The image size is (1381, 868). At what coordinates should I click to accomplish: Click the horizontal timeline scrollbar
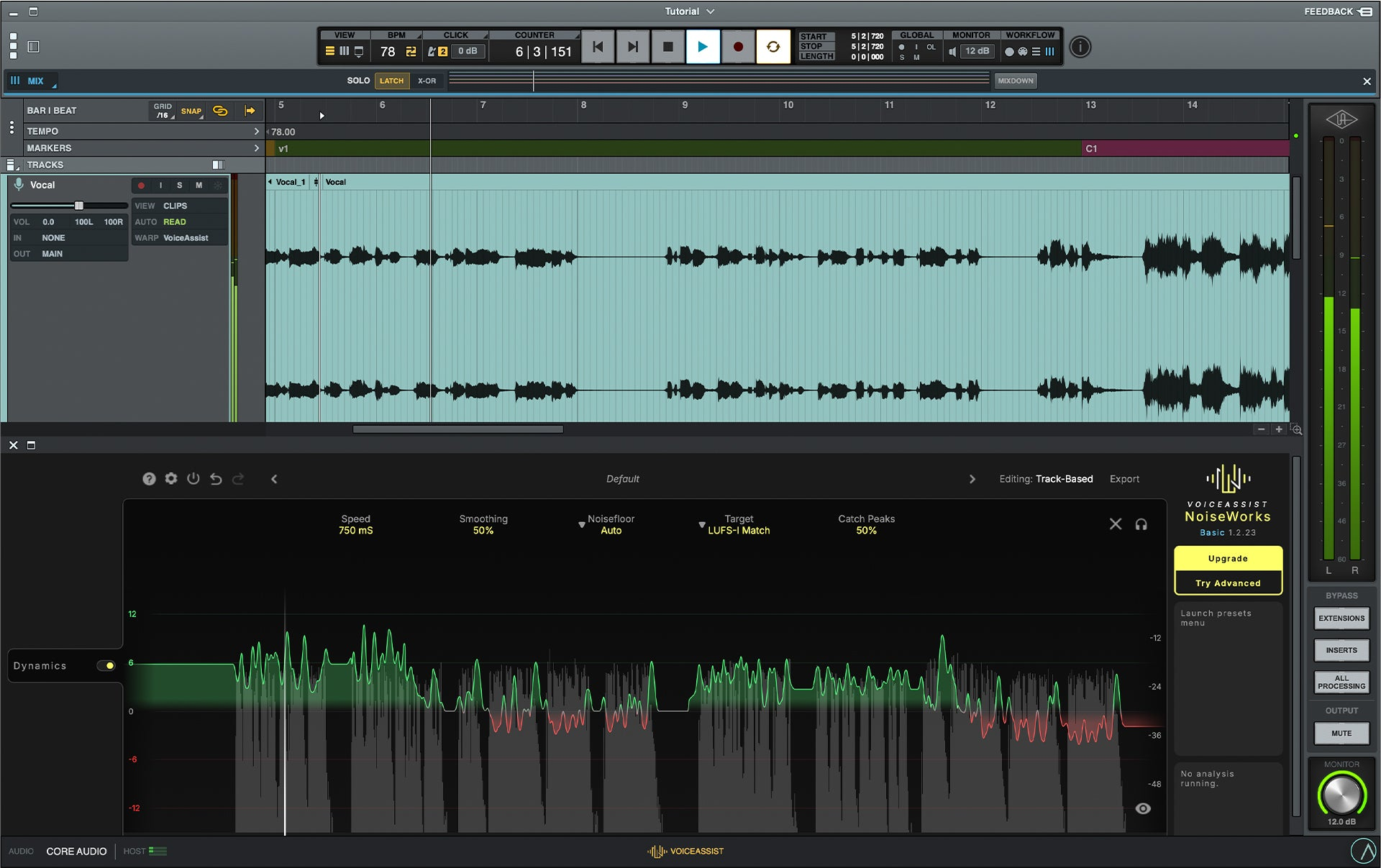click(458, 430)
